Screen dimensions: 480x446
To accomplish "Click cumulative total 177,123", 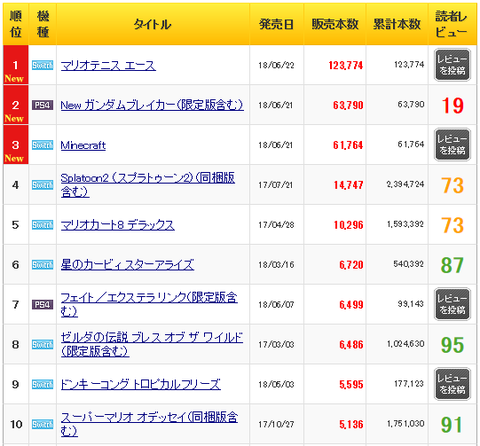I will point(409,384).
